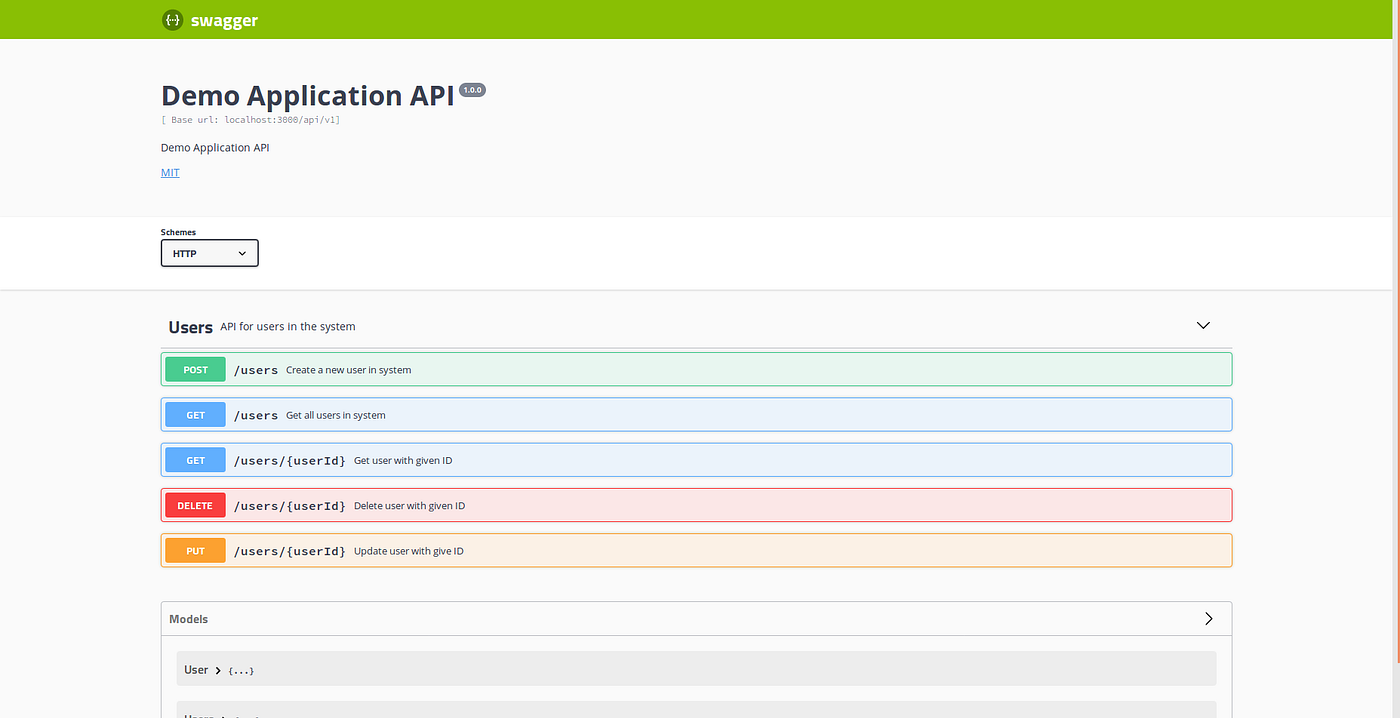Click the GET badge on /users endpoint

(194, 414)
